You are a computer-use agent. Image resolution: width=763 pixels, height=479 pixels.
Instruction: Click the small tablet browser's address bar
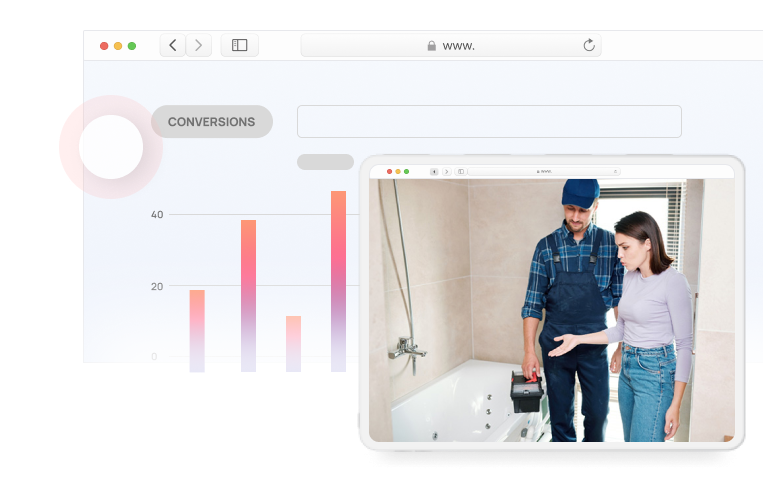[544, 172]
